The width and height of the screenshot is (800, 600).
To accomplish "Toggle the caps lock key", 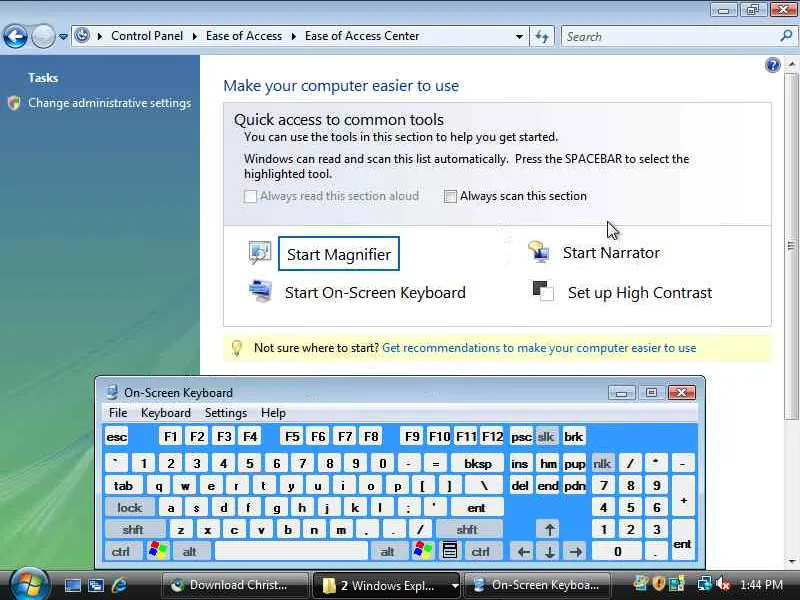I will click(129, 508).
